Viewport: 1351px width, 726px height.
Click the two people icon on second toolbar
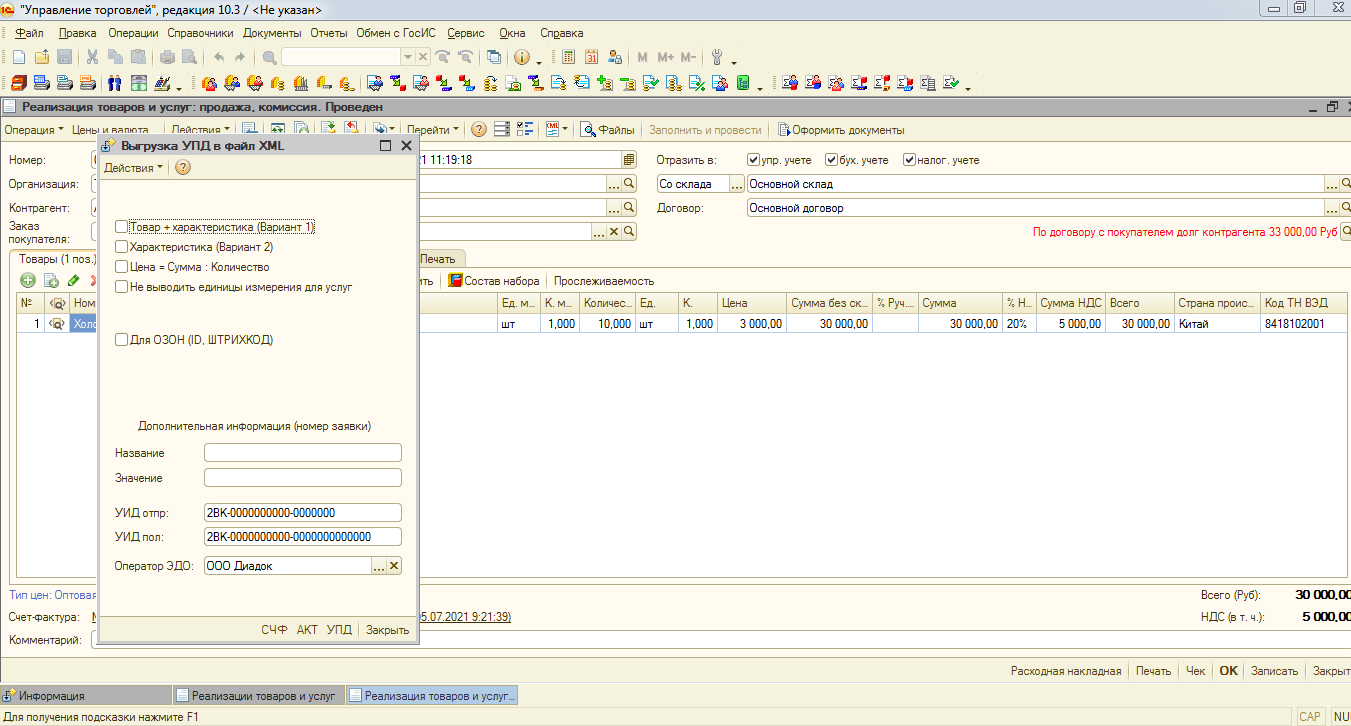[115, 83]
